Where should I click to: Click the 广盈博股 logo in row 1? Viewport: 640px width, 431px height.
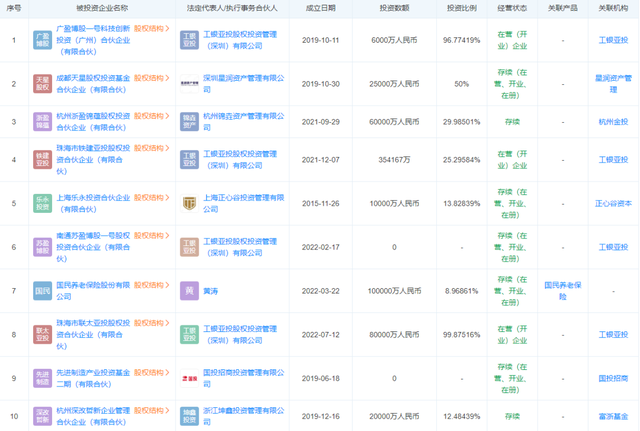tap(42, 40)
